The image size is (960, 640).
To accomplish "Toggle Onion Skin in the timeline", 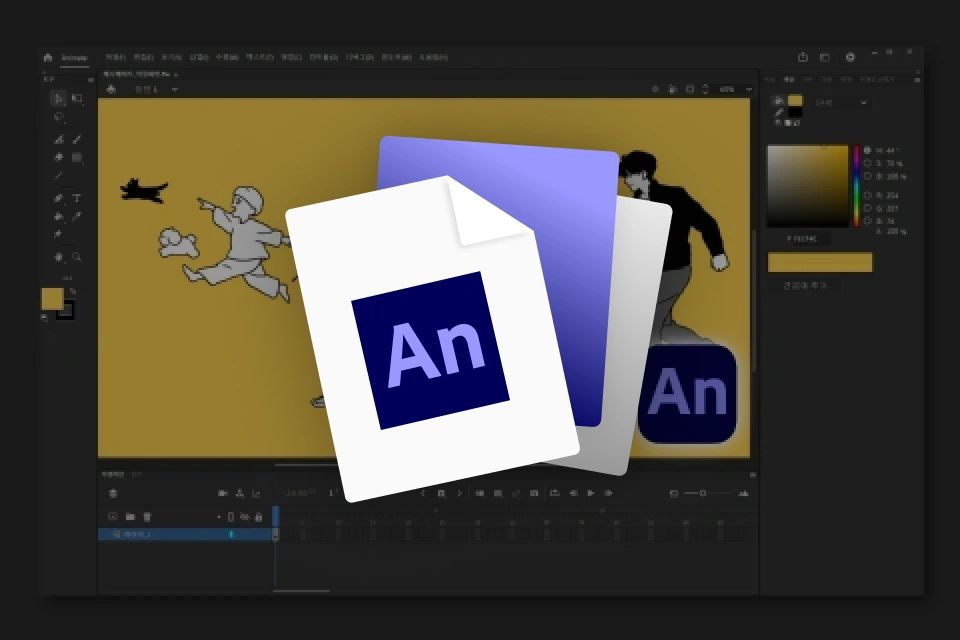I will 480,493.
